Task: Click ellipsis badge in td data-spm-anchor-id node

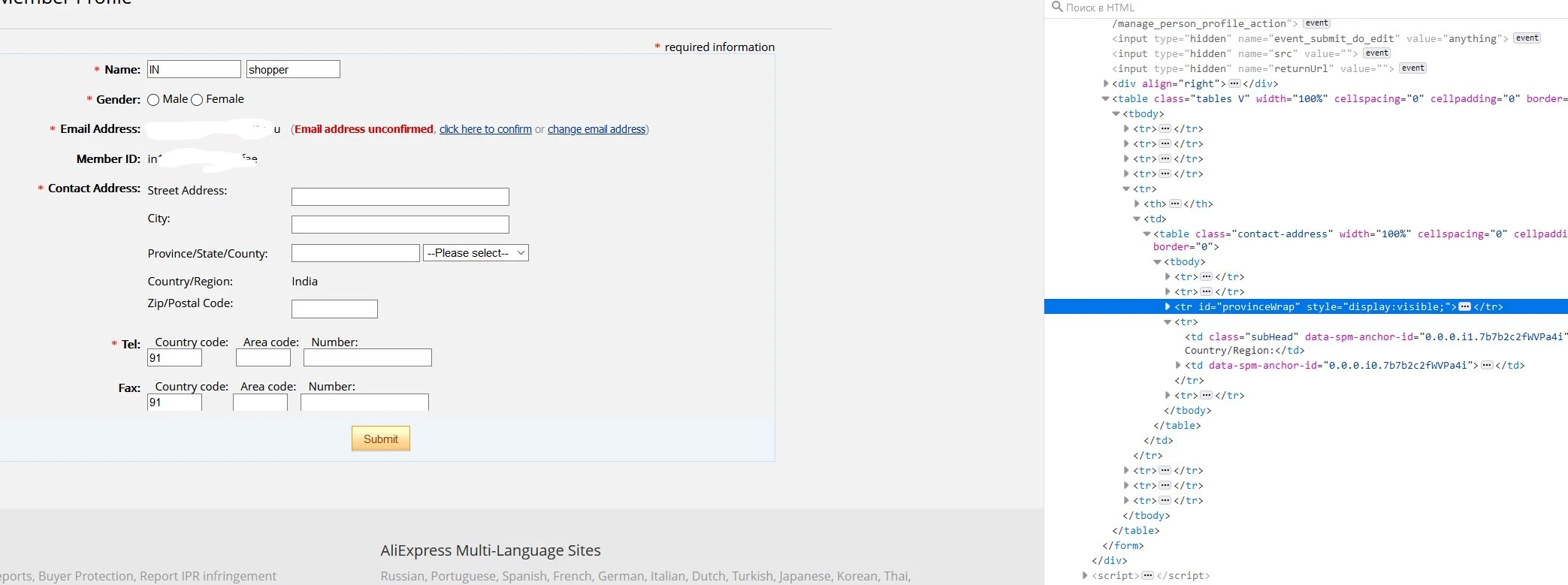Action: coord(1487,365)
